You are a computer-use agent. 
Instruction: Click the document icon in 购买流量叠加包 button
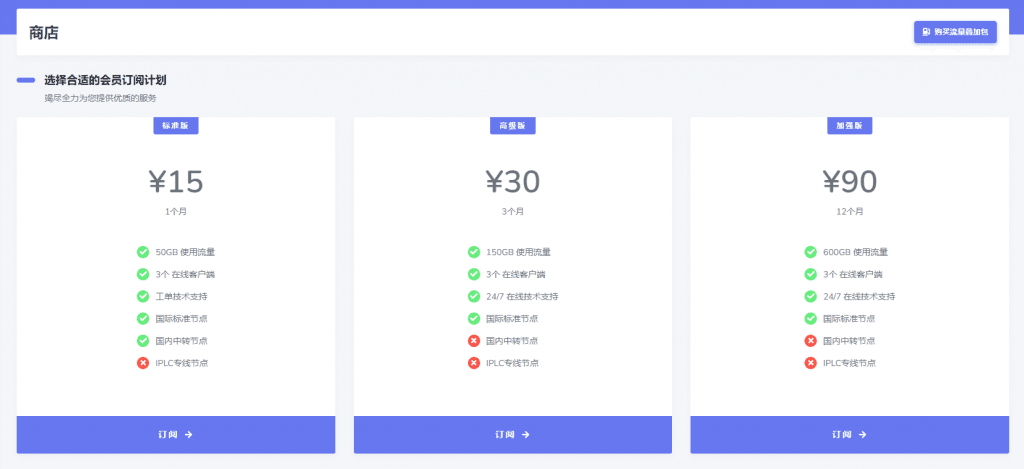[926, 32]
